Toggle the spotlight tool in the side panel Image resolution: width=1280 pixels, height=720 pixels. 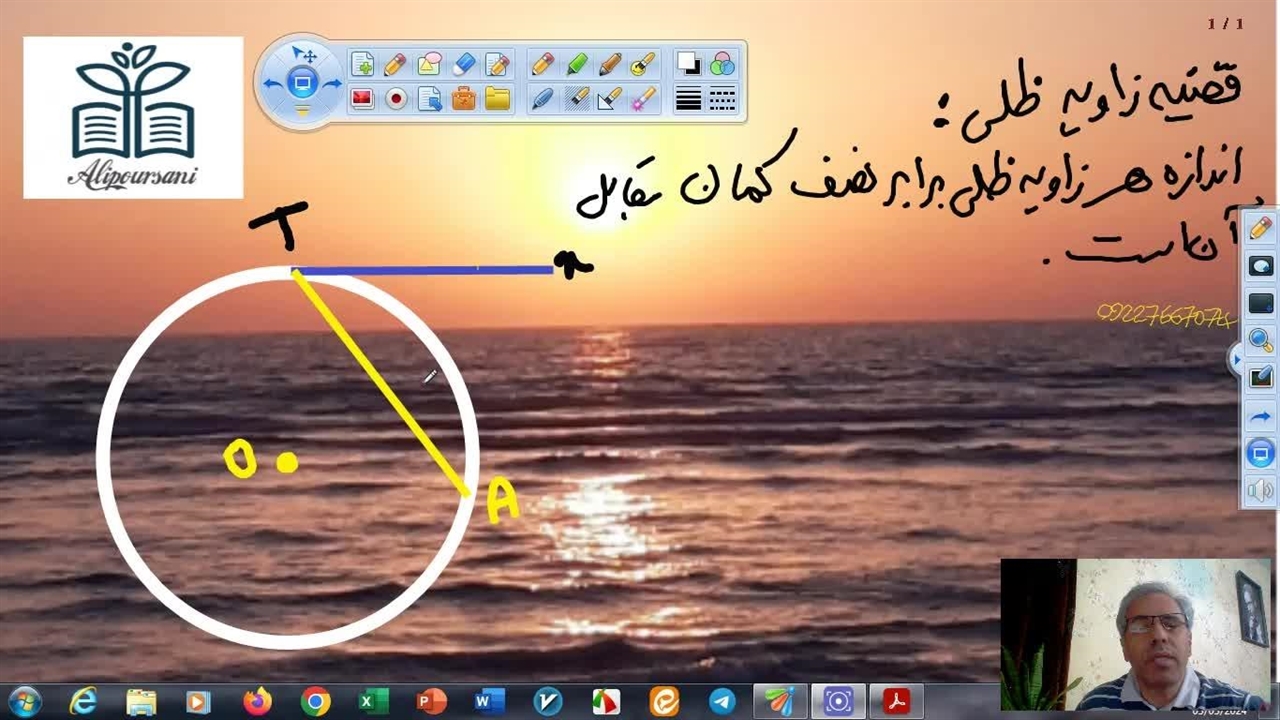[1260, 267]
